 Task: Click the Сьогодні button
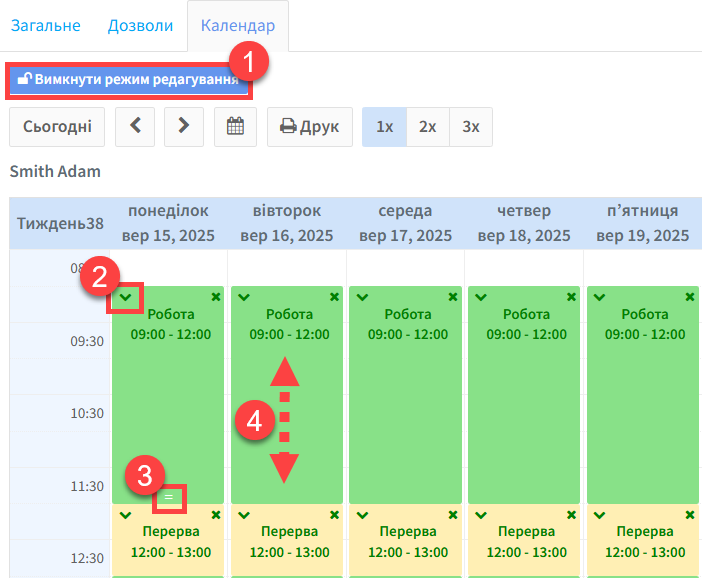(57, 127)
